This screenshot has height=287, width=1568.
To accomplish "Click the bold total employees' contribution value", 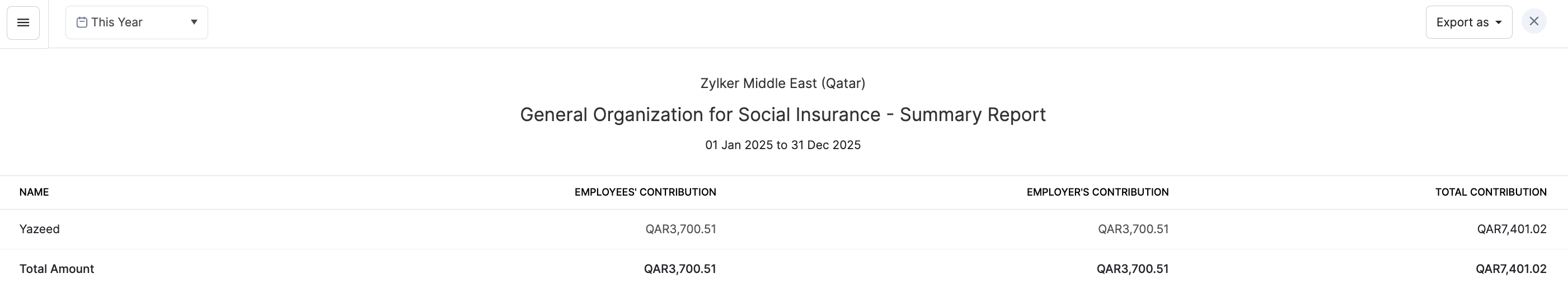I will pyautogui.click(x=680, y=269).
